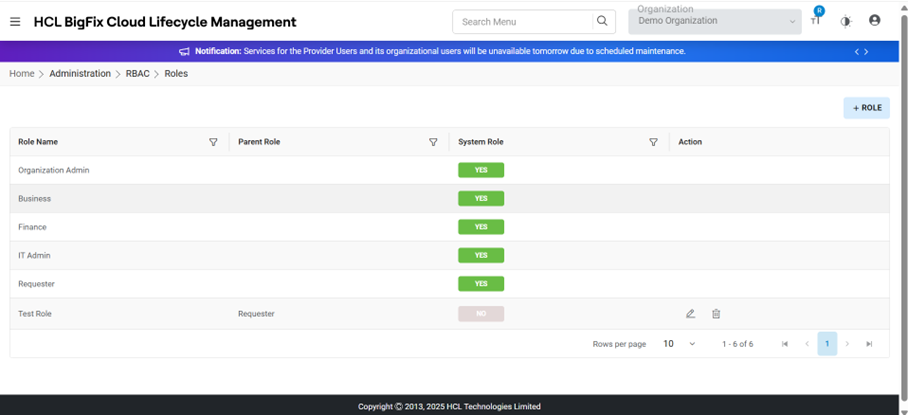Click Requester parent role of Test Role
This screenshot has width=908, height=415.
[256, 314]
